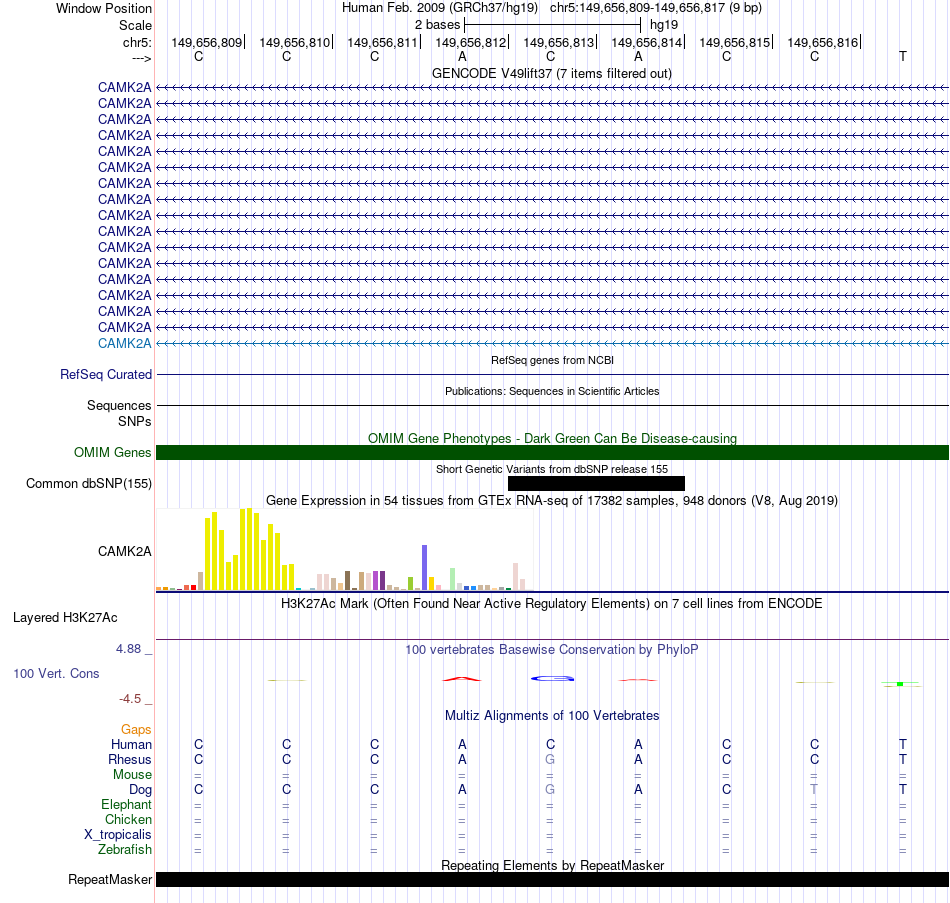Click the SNPs track label
Screen dimensions: 950x903
pos(135,421)
